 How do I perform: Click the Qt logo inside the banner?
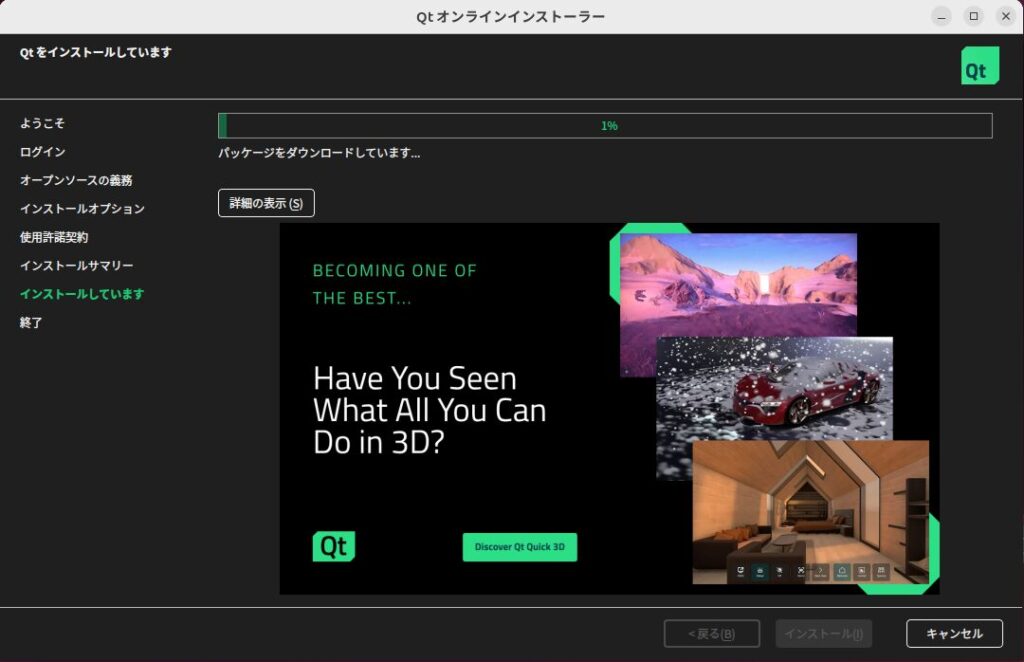click(333, 546)
